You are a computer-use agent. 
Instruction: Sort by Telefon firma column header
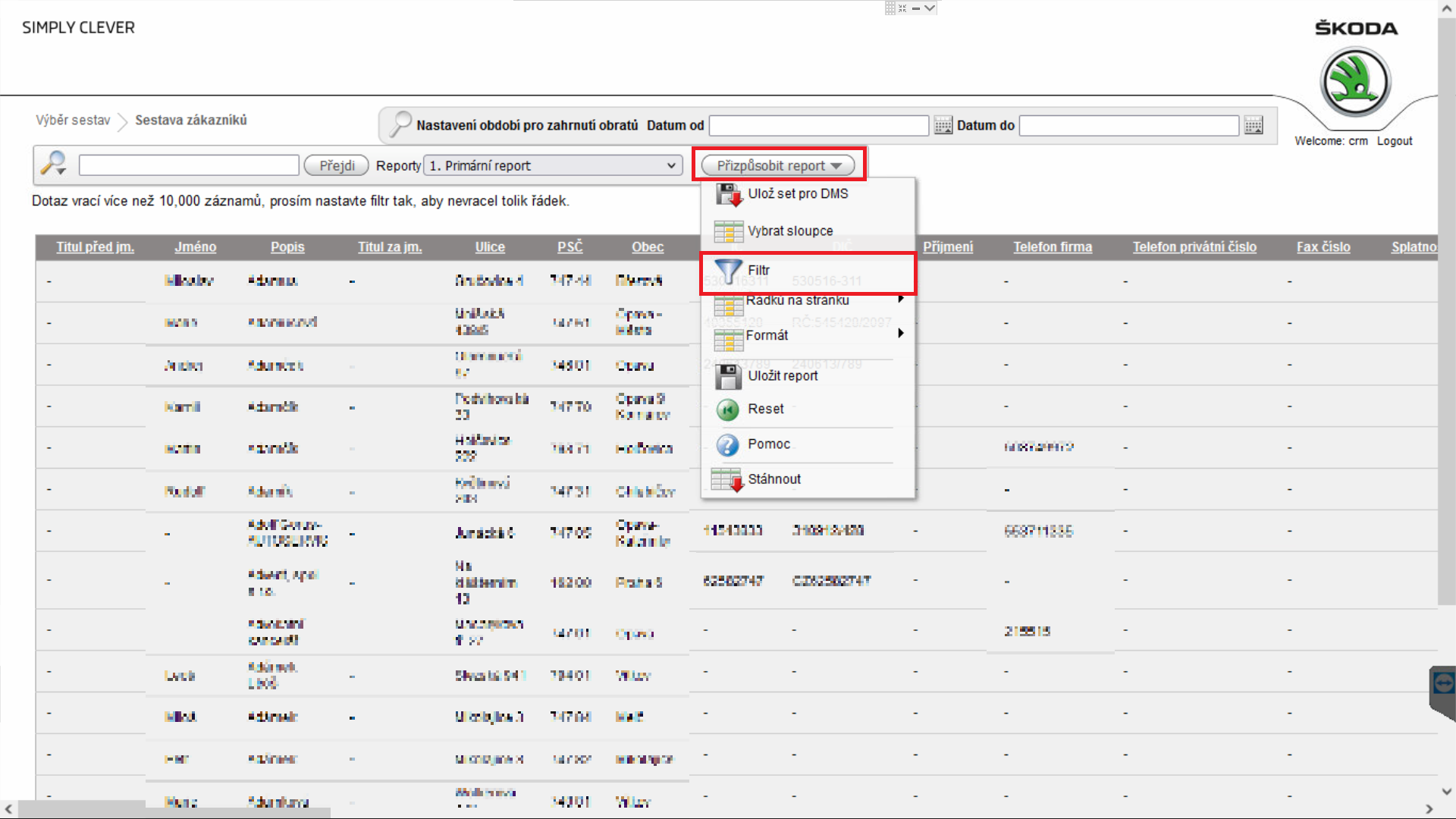pyautogui.click(x=1052, y=247)
